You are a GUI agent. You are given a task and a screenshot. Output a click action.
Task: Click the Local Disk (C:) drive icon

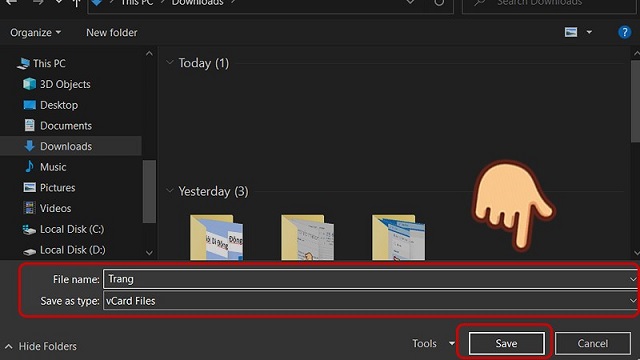tap(29, 230)
